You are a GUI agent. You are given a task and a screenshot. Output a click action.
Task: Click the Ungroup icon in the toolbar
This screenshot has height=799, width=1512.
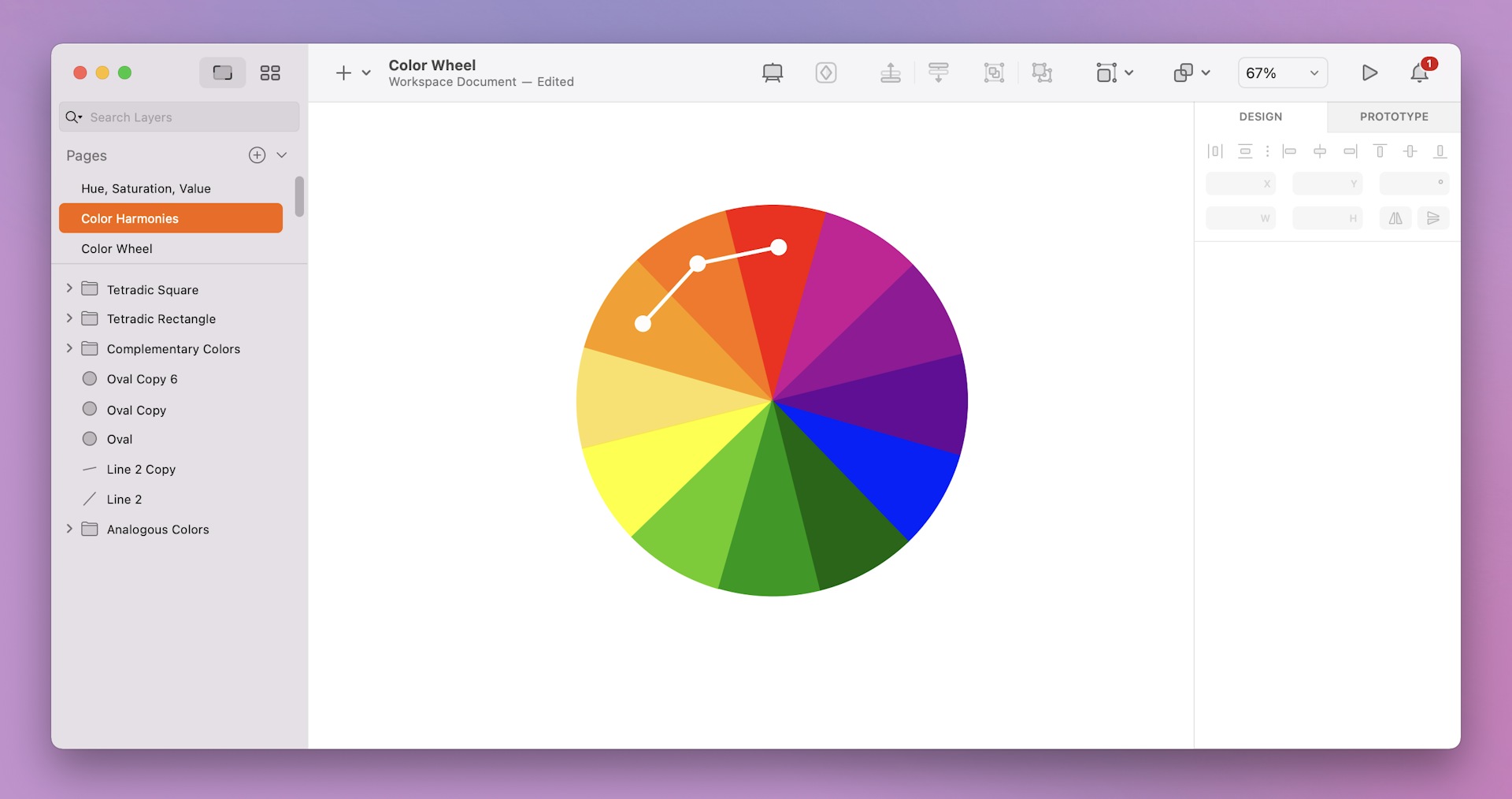(x=1042, y=72)
